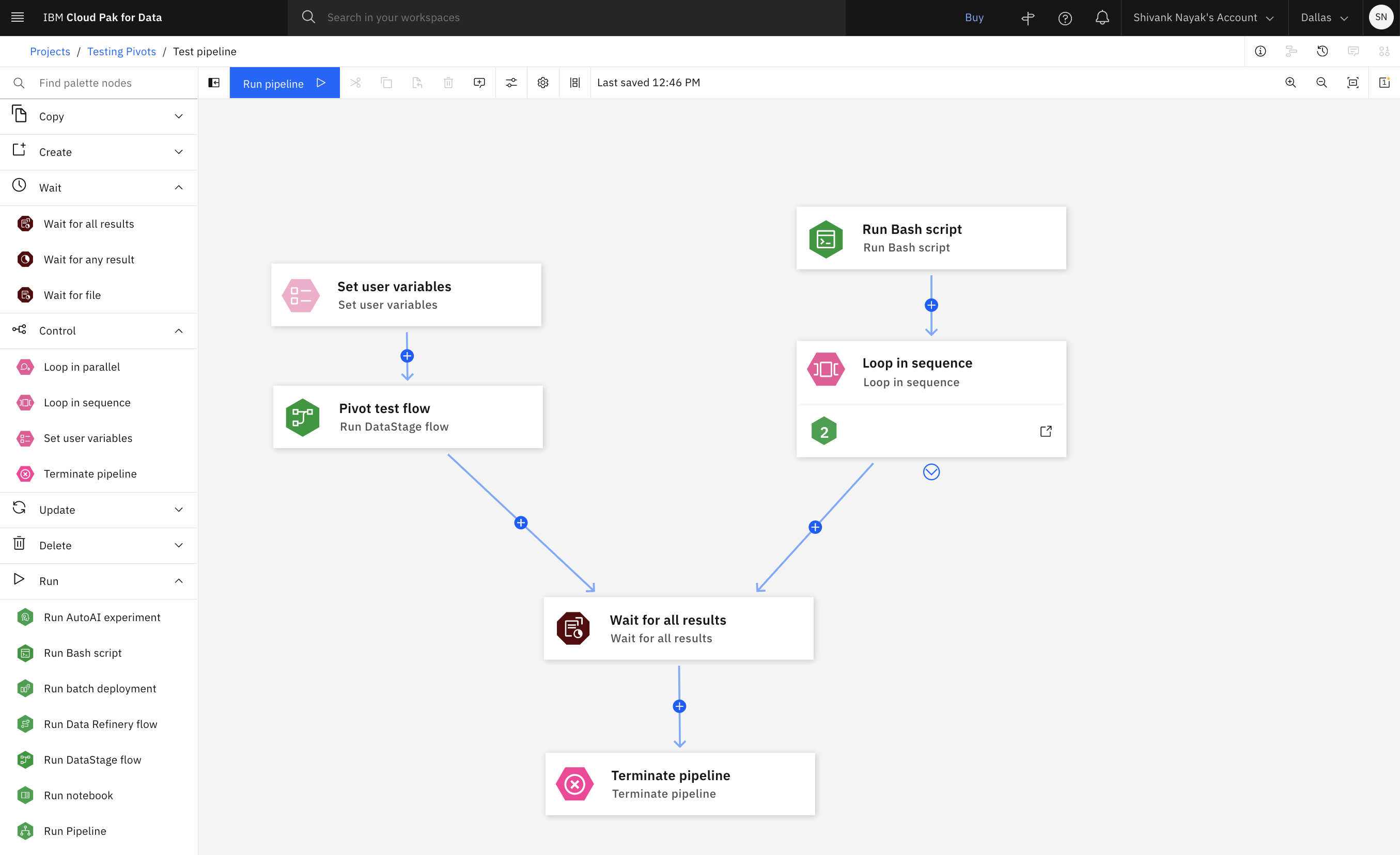Open the Dallas region dropdown
1400x855 pixels.
(1325, 18)
